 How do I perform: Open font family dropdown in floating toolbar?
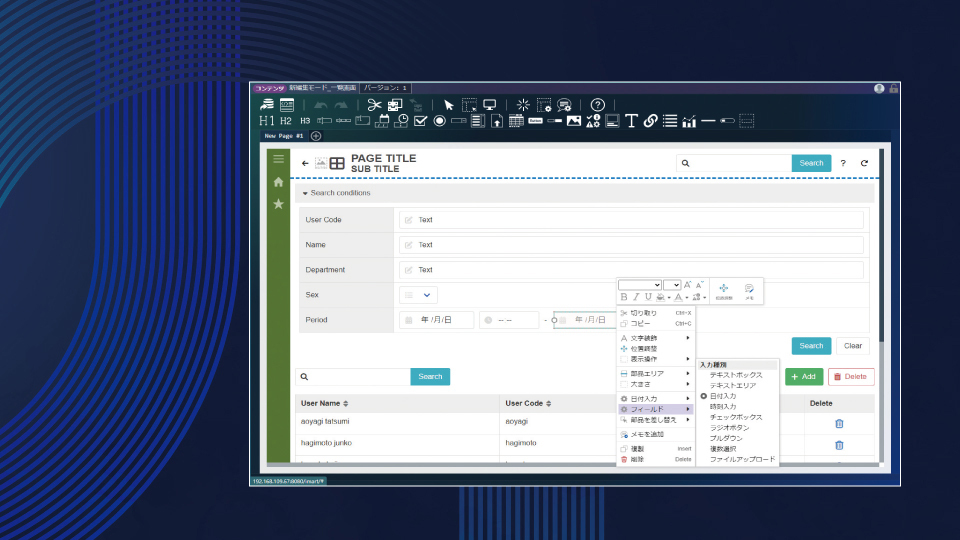click(640, 285)
